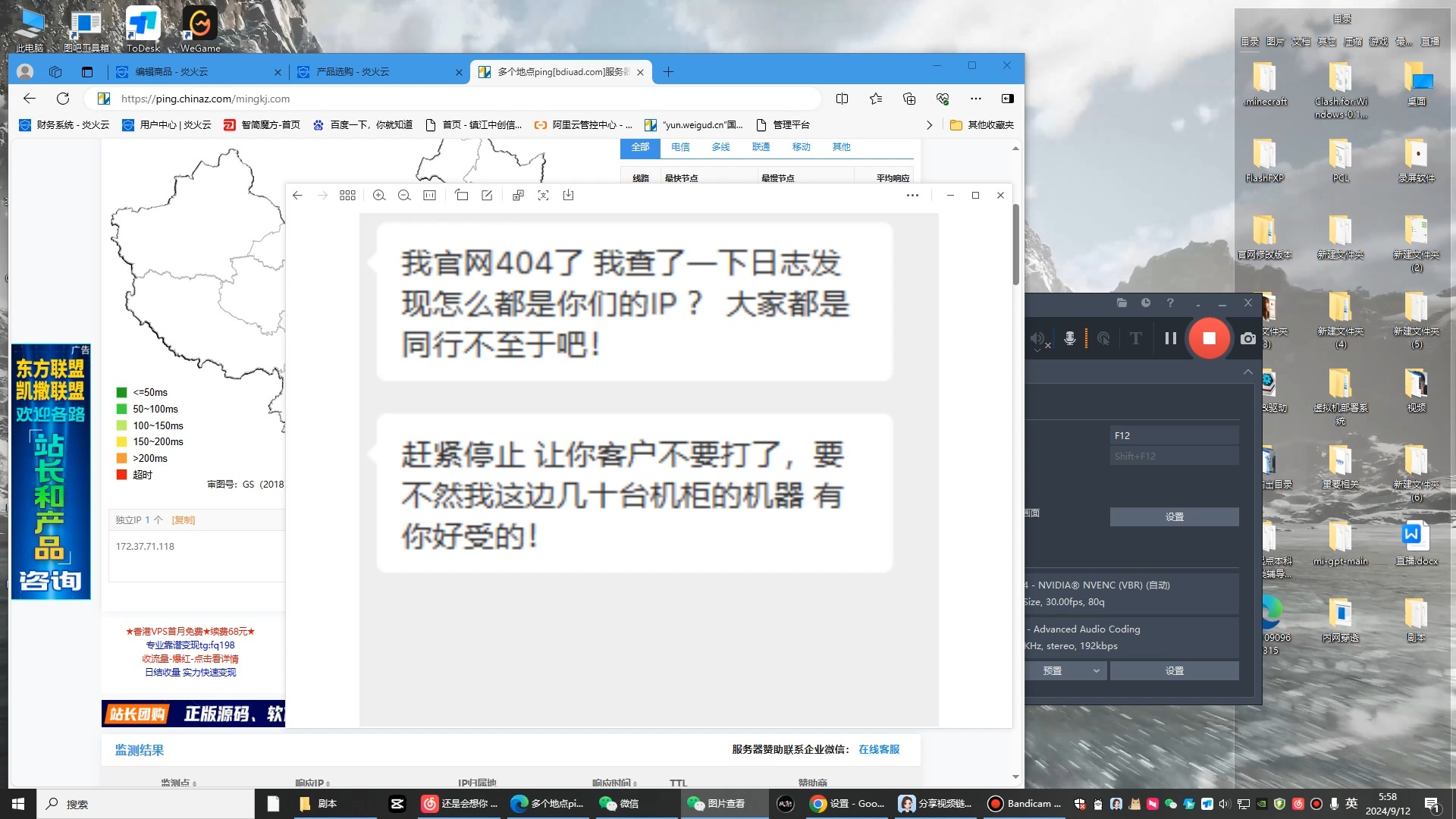
Task: Select the 联通 line tab
Action: point(761,147)
